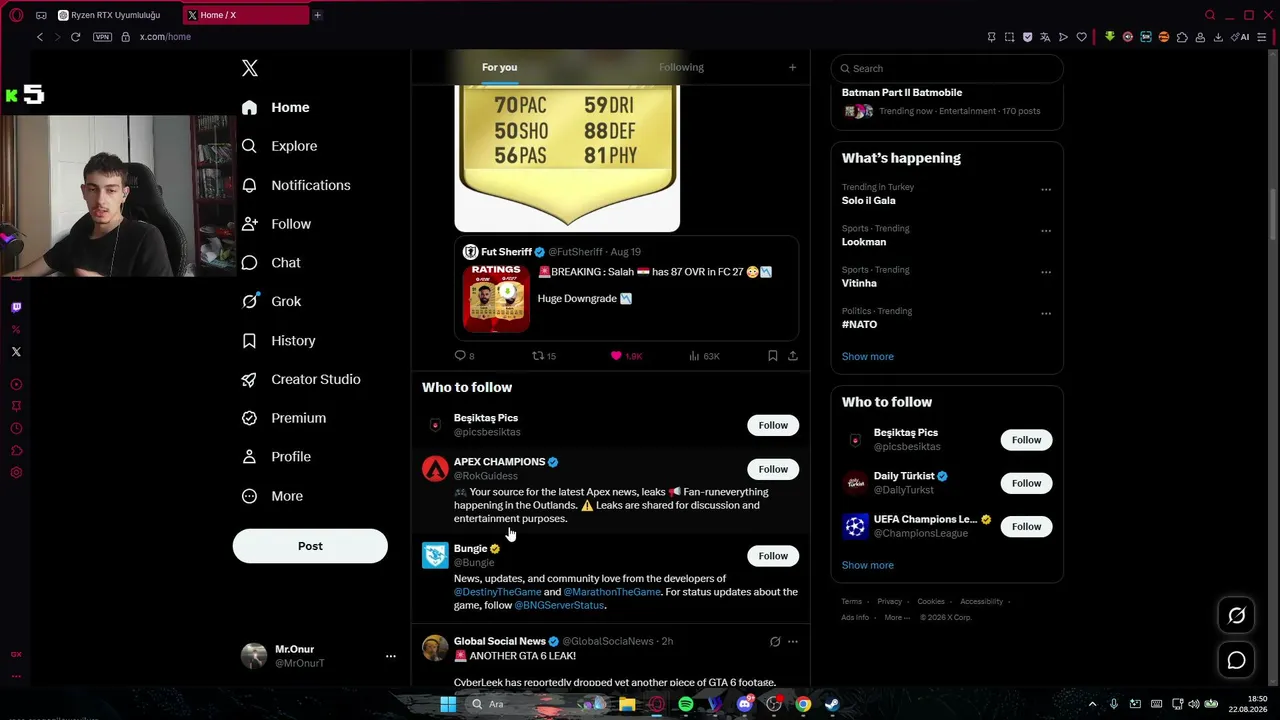1280x720 pixels.
Task: Show hidden system tray icons
Action: click(x=1093, y=704)
